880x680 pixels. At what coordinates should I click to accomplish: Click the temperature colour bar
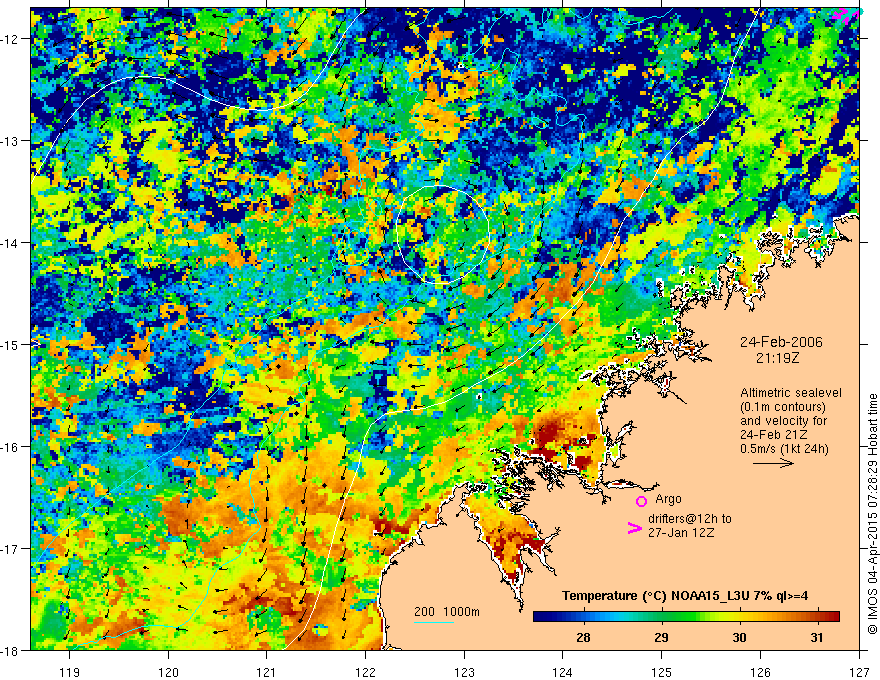click(x=686, y=617)
